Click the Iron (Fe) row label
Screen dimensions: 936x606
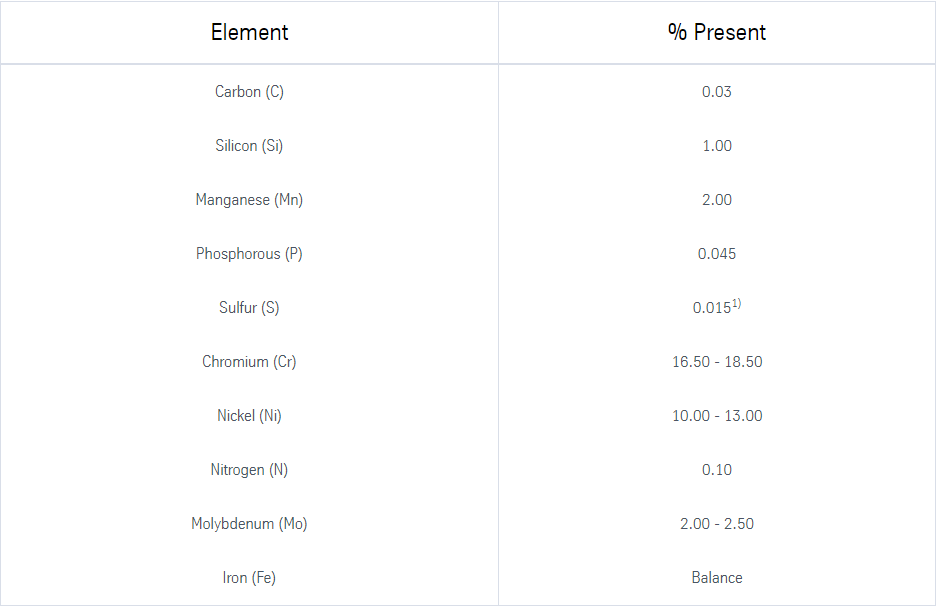pyautogui.click(x=249, y=578)
